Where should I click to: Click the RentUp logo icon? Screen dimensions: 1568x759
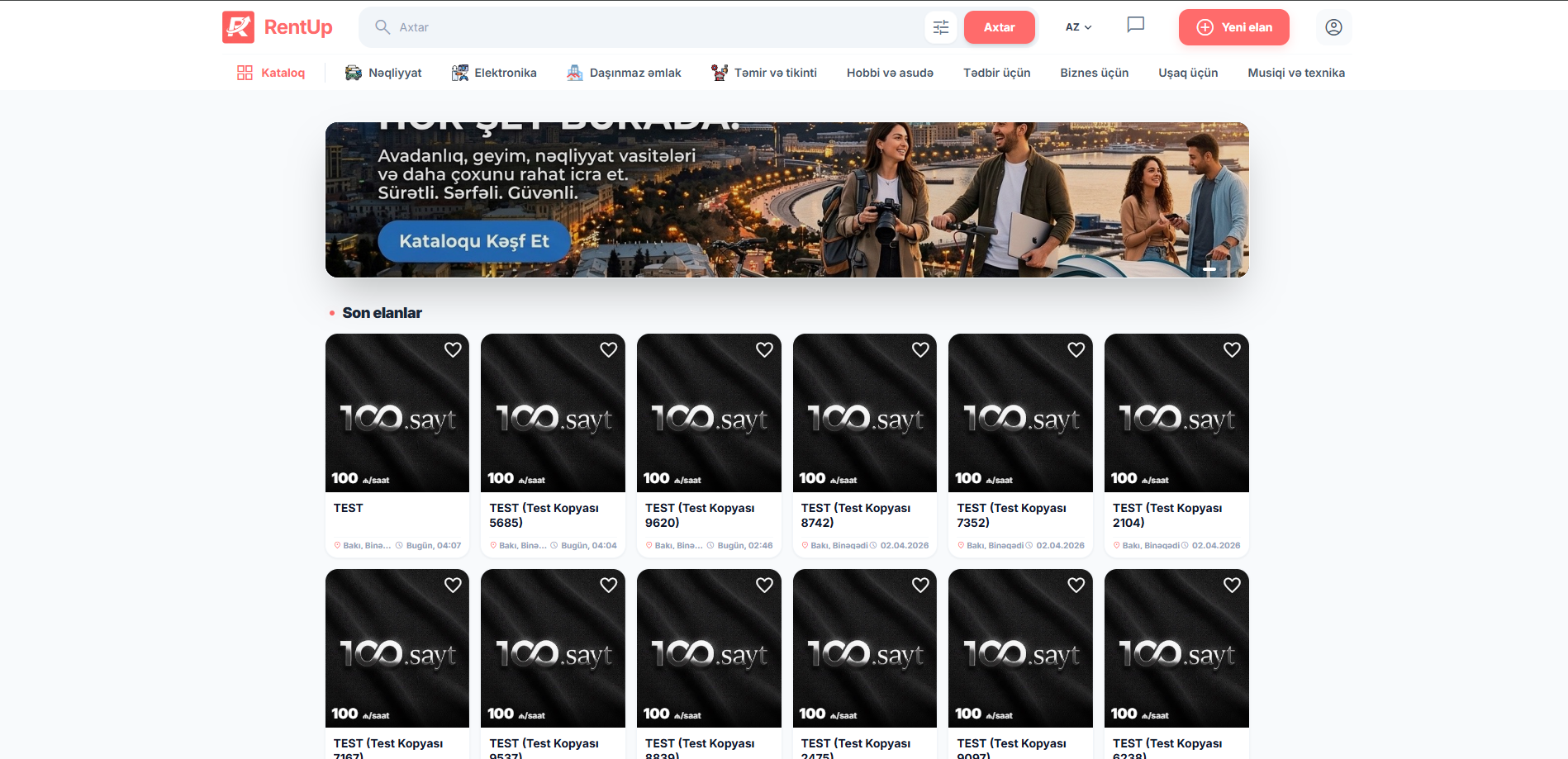tap(238, 27)
